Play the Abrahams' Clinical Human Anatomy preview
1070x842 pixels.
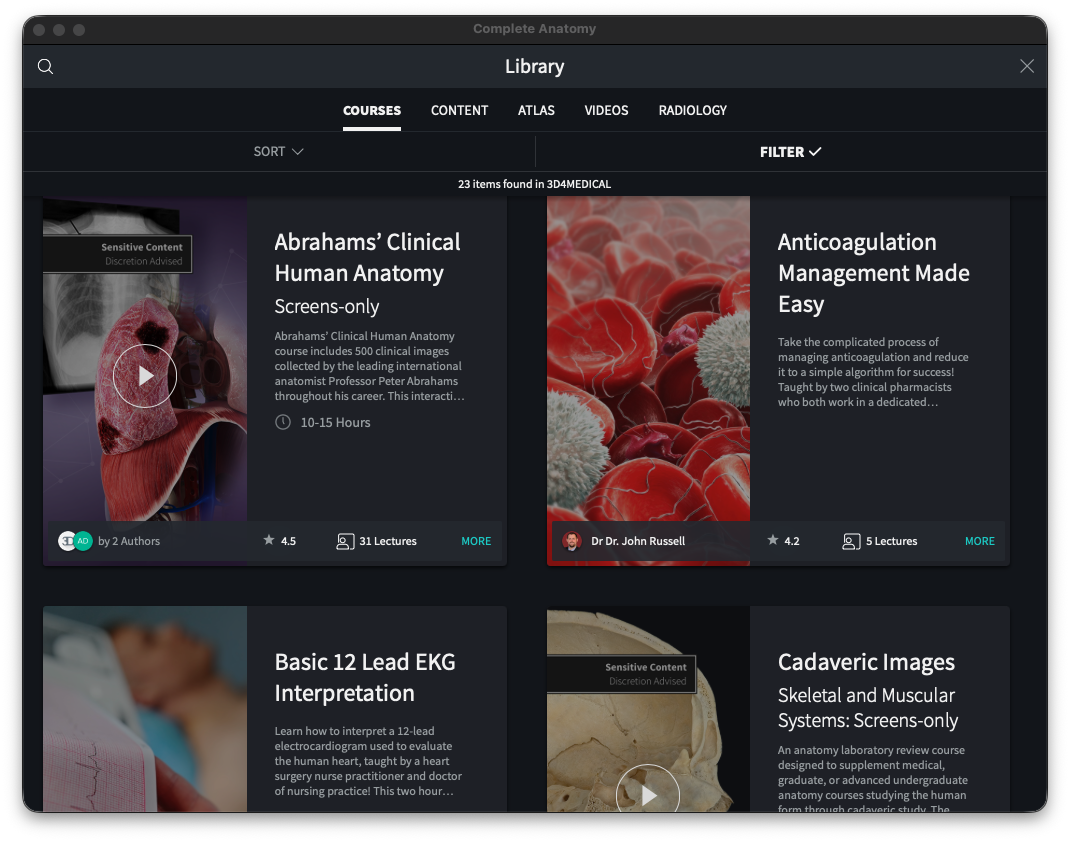[145, 375]
